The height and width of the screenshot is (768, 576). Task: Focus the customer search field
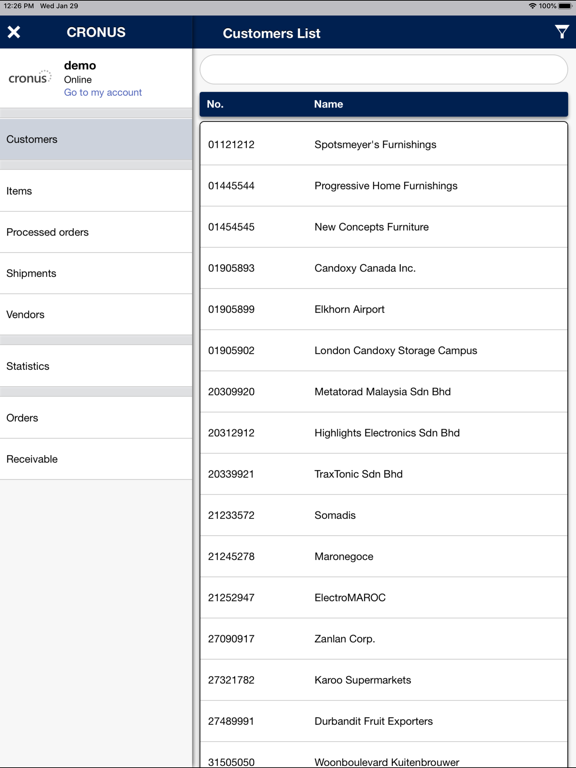384,70
